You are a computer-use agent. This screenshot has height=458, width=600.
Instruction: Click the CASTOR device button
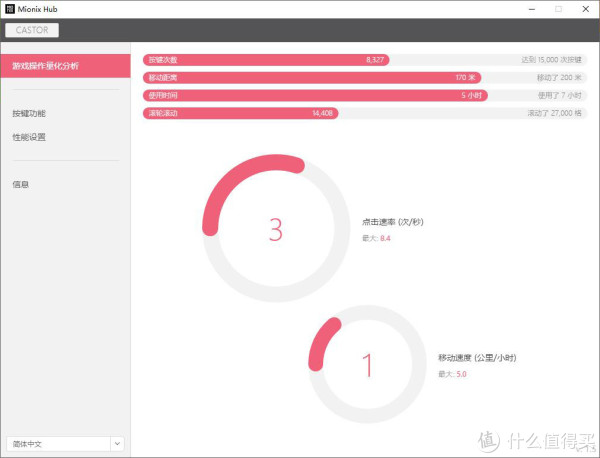[x=32, y=30]
